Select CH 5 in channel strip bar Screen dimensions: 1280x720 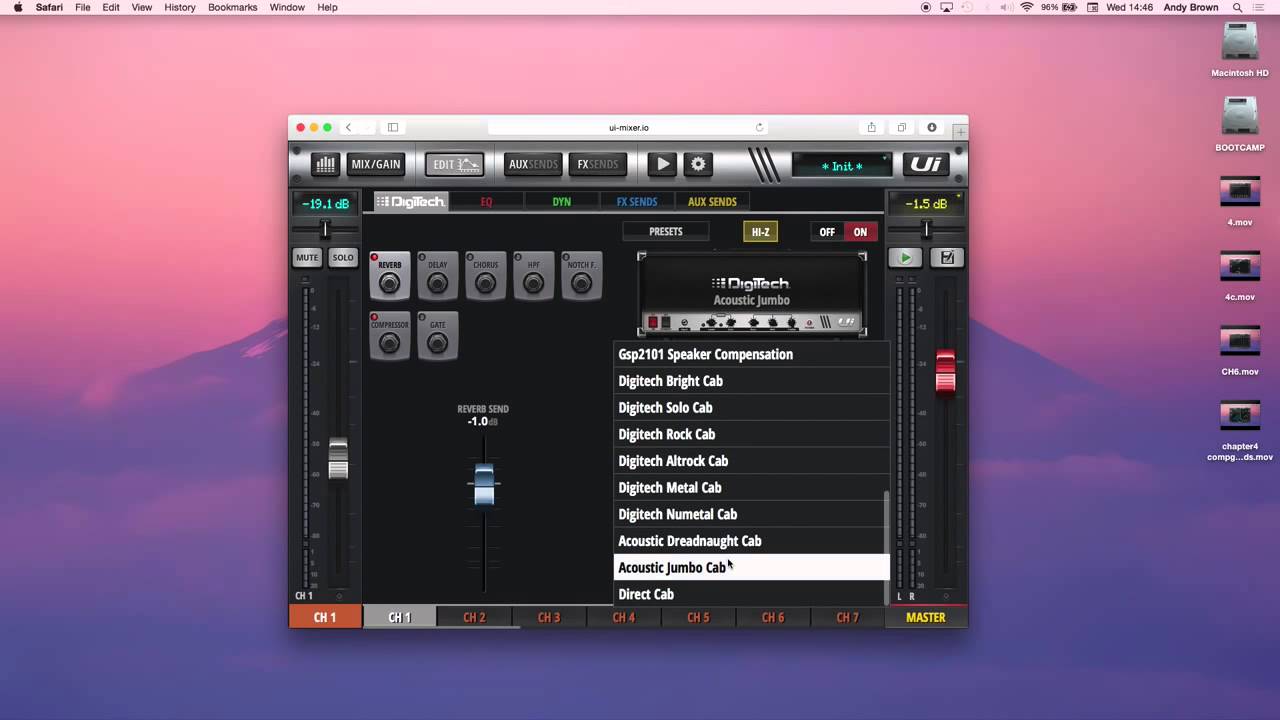(x=698, y=617)
